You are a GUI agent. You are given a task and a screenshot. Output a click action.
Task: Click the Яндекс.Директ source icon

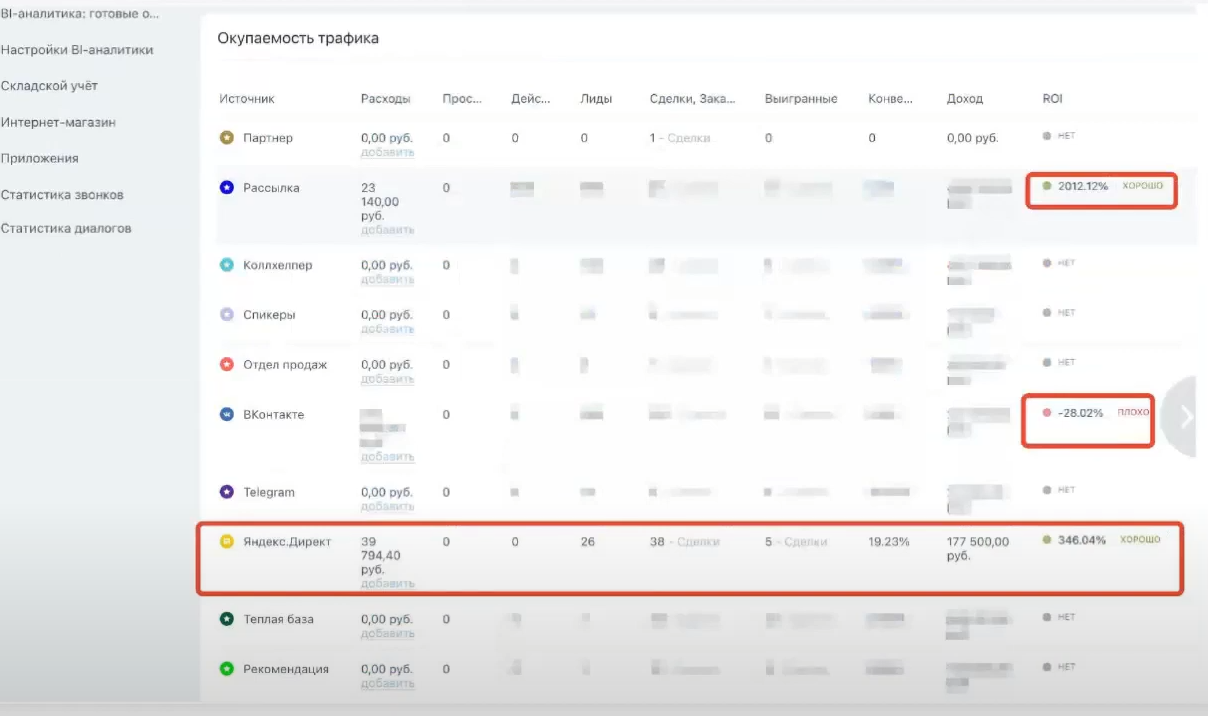(227, 542)
